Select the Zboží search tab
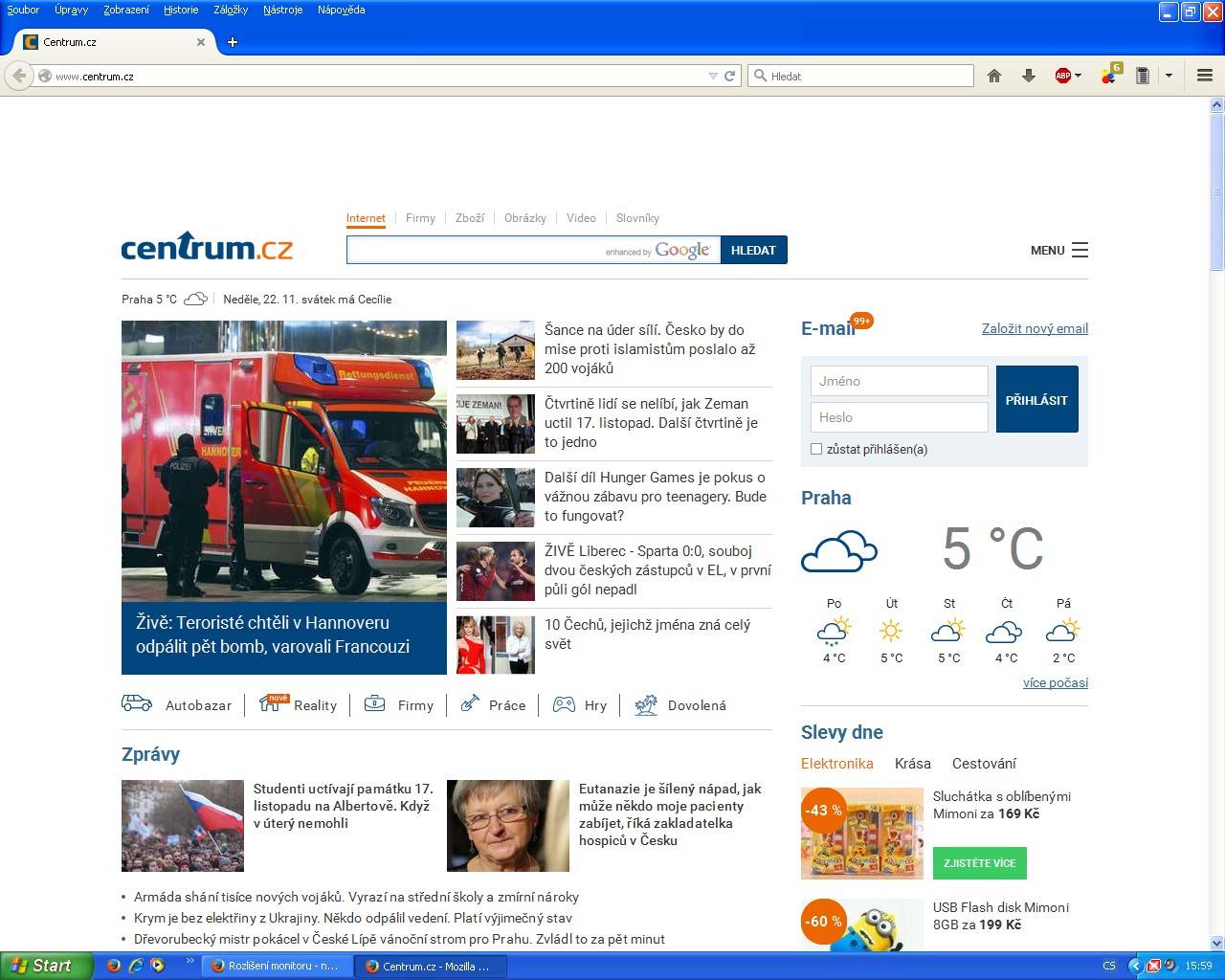Screen dimensions: 1225x980 click(x=470, y=218)
